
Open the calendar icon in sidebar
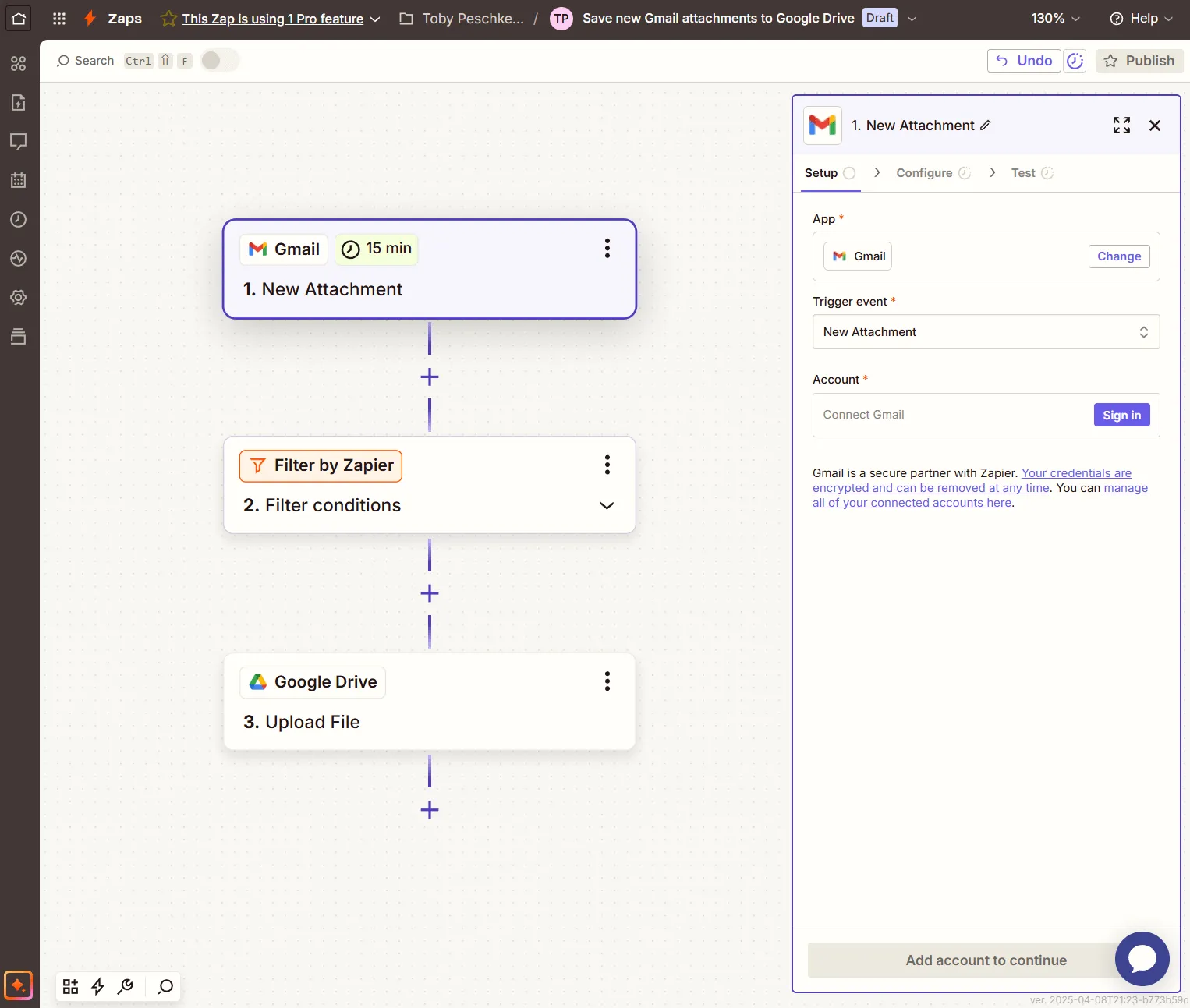[19, 180]
